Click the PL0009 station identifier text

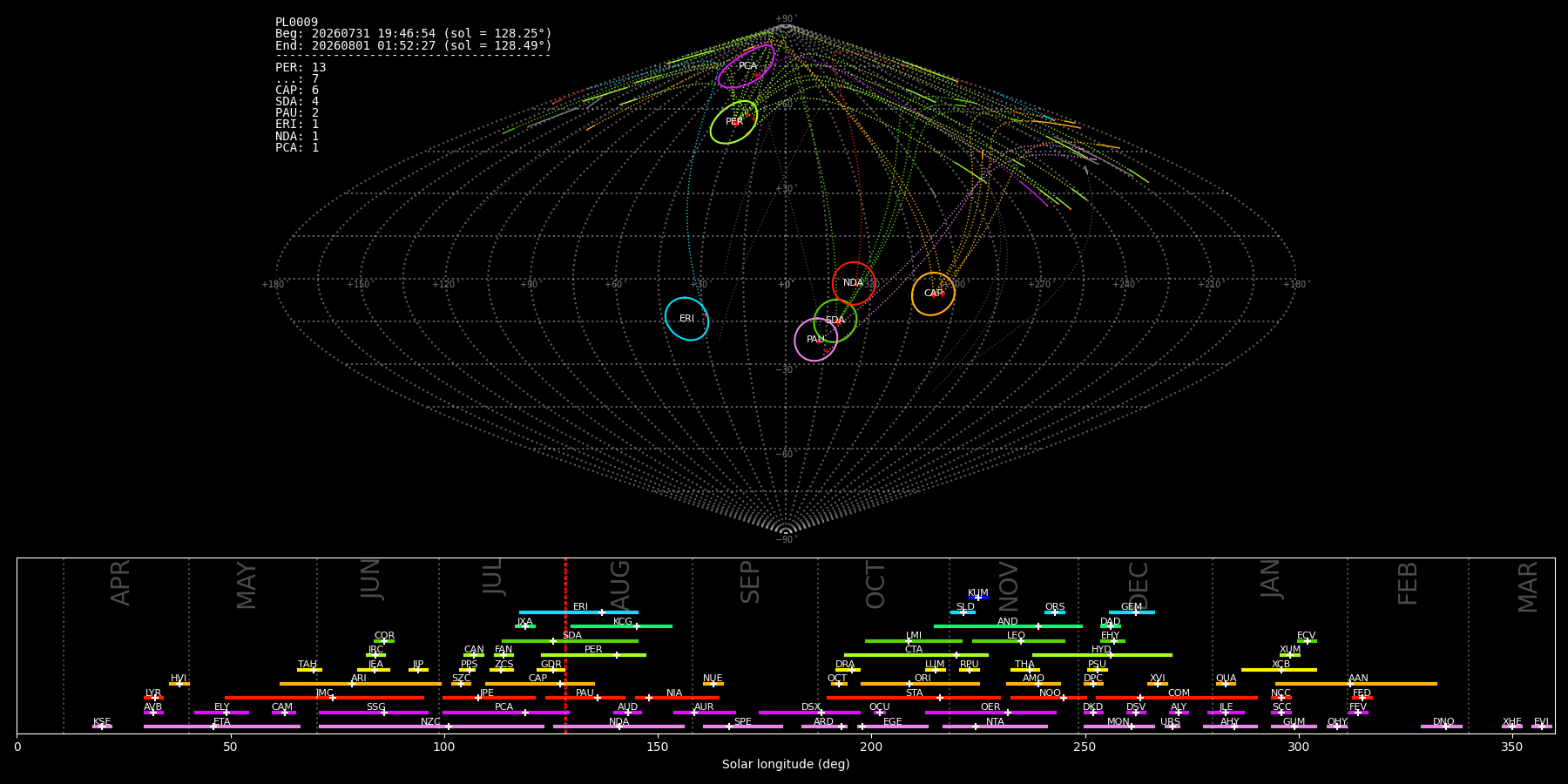[x=296, y=23]
